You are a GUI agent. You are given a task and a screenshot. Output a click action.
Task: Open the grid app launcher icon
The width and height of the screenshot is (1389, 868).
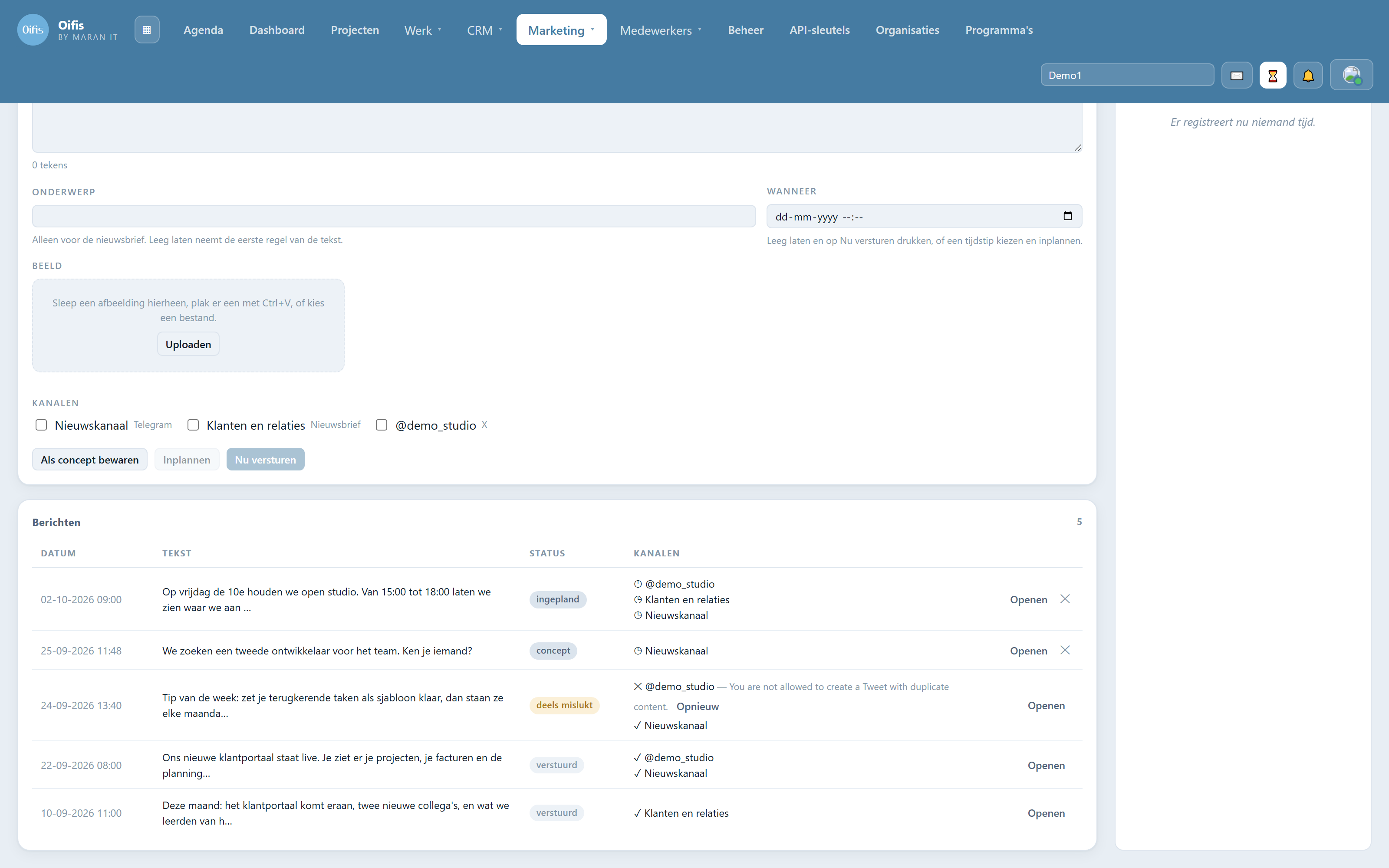pos(147,30)
